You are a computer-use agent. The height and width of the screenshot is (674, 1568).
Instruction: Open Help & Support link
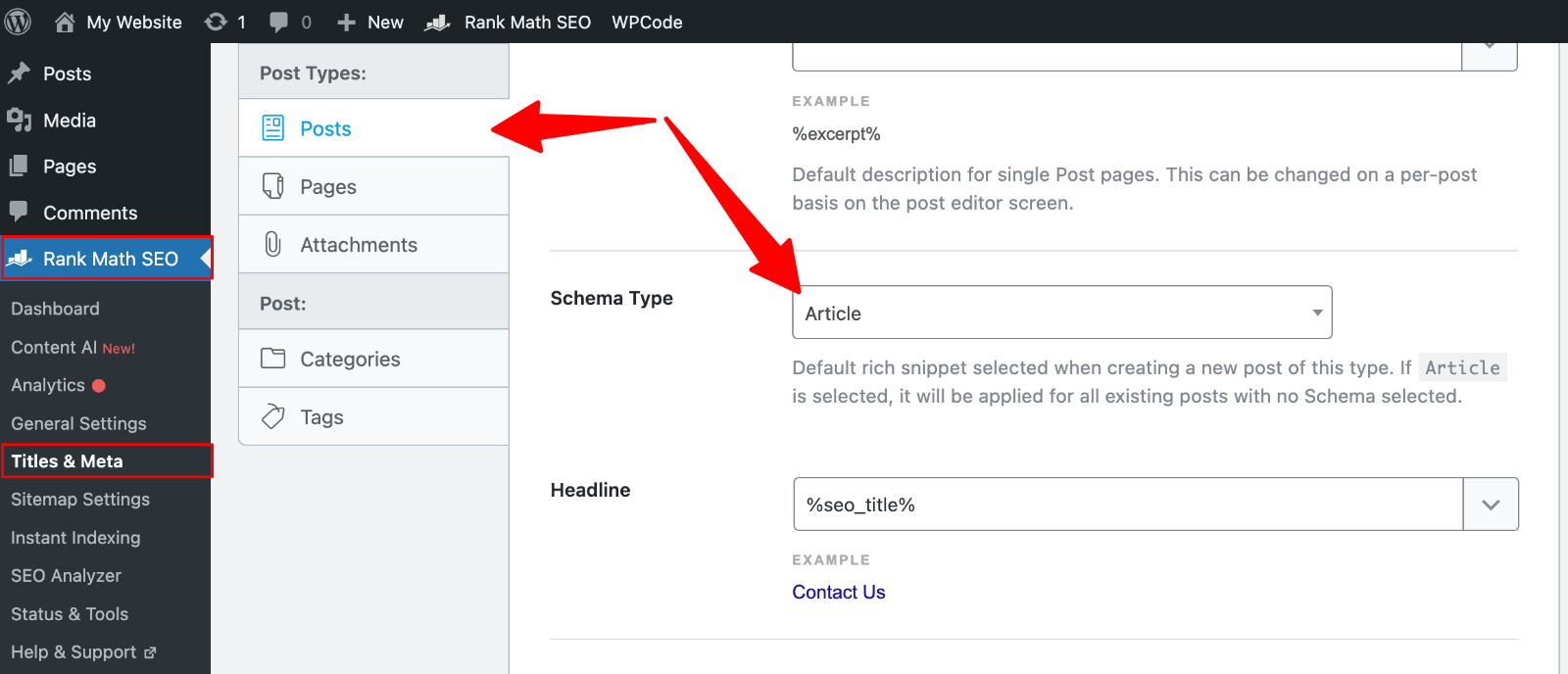pyautogui.click(x=73, y=652)
